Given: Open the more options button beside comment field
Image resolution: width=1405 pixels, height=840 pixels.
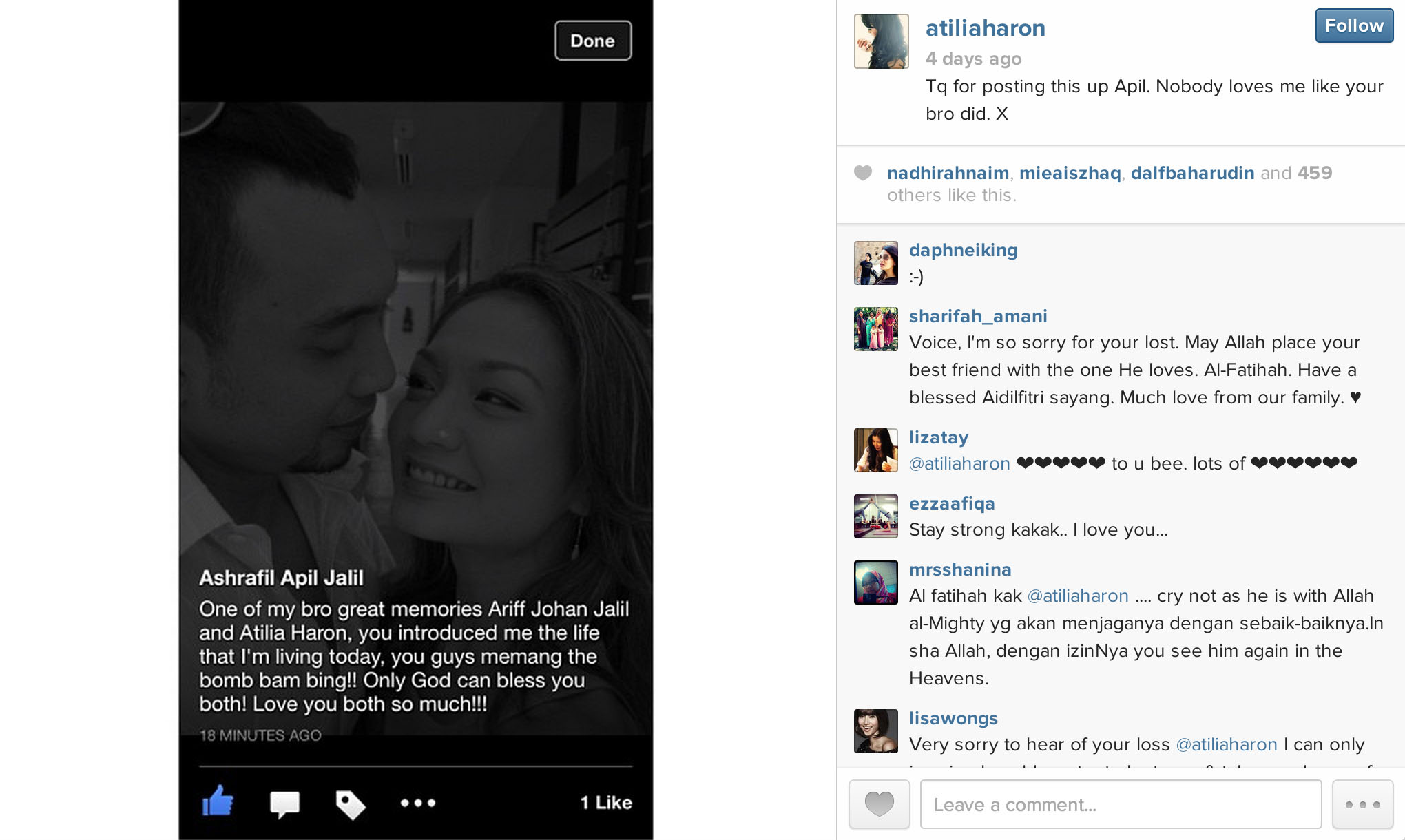Looking at the screenshot, I should pos(1362,804).
